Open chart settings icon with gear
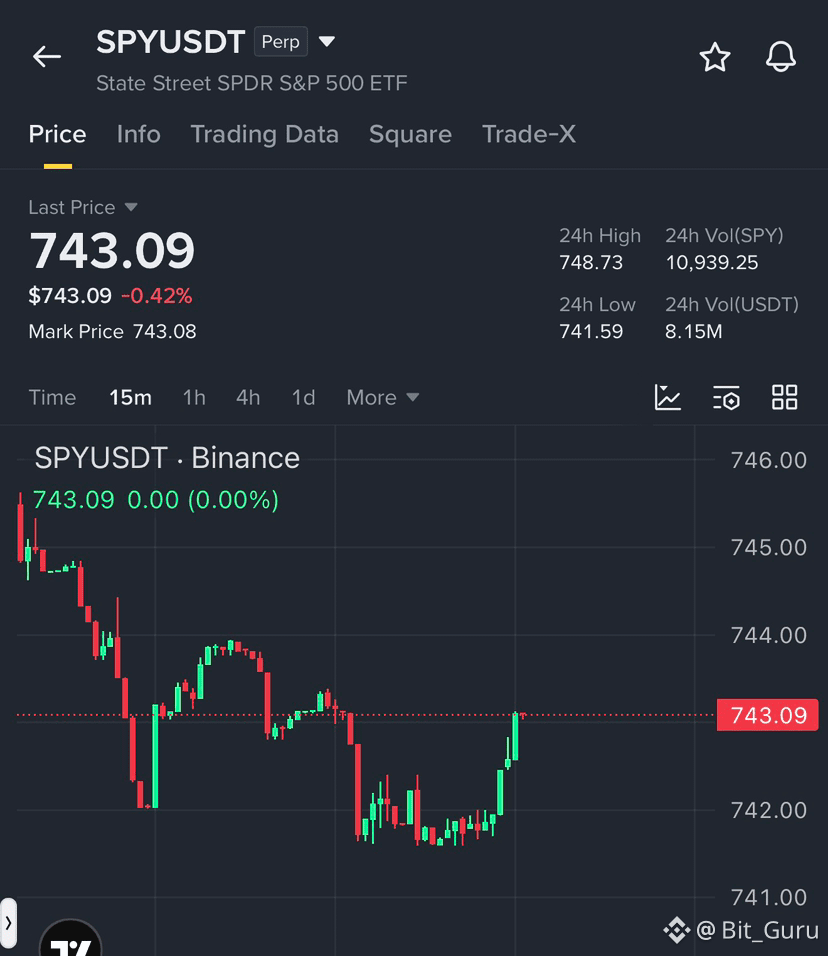This screenshot has height=956, width=828. point(726,397)
